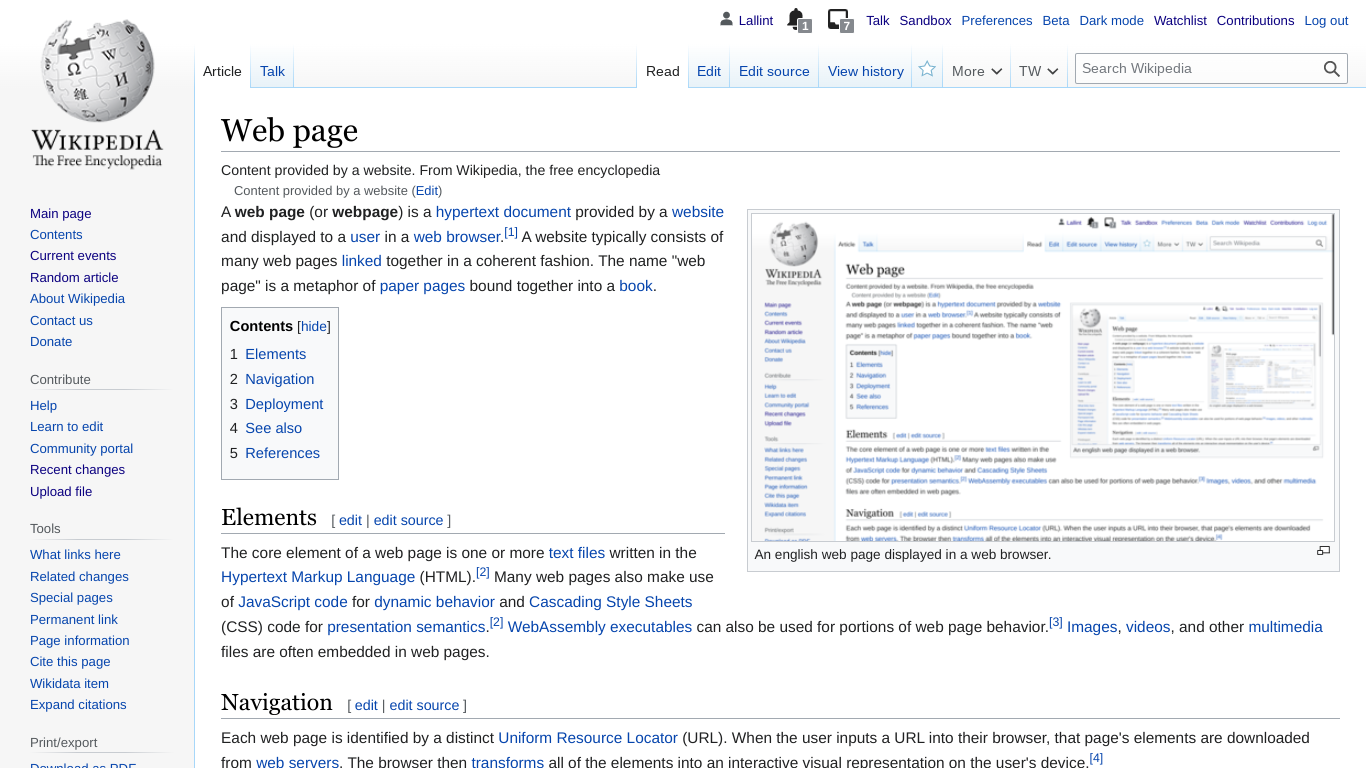The image size is (1366, 768).
Task: Click the watchlist star icon
Action: tap(927, 69)
